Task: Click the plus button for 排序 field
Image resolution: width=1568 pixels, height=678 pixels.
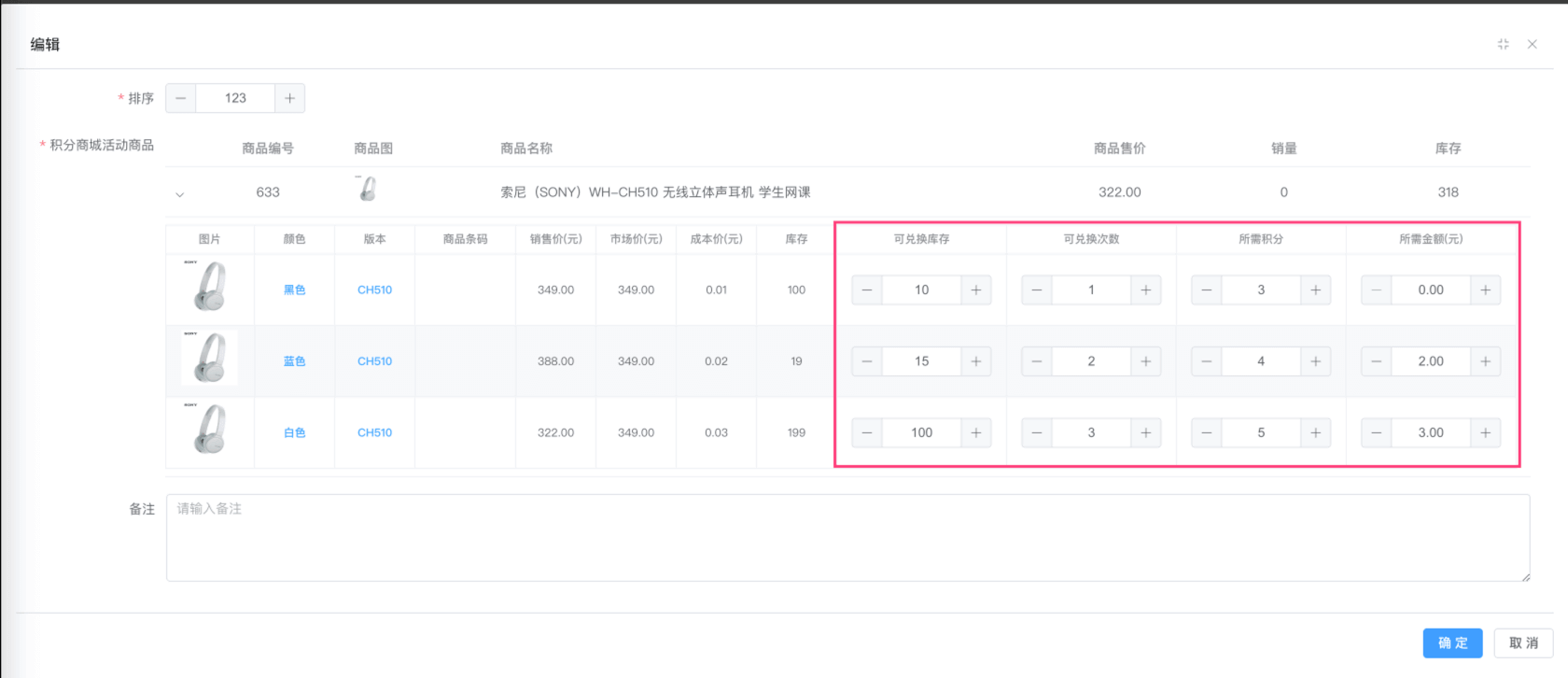Action: click(x=289, y=98)
